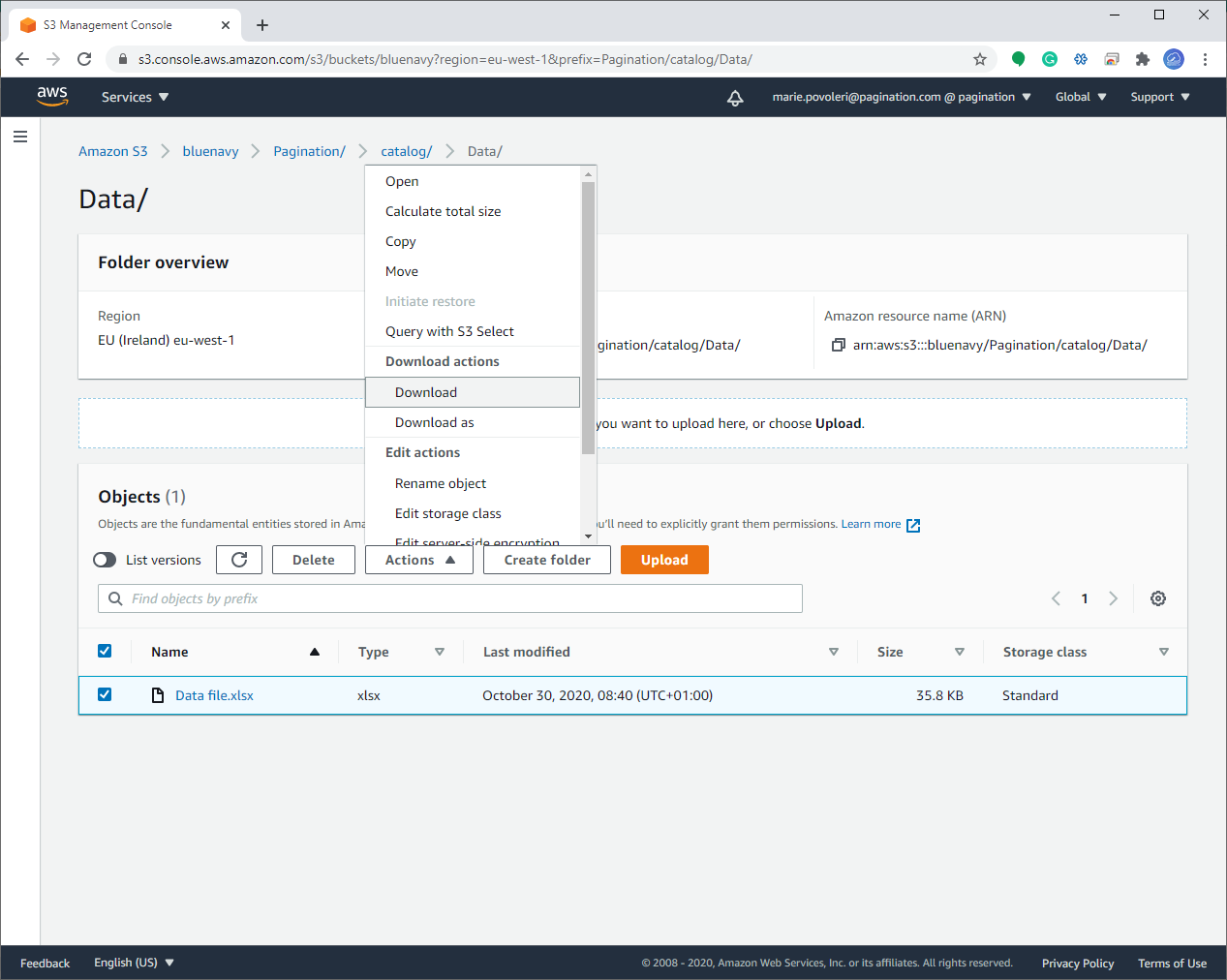Open the table preferences gear icon
The image size is (1227, 980).
click(1158, 598)
